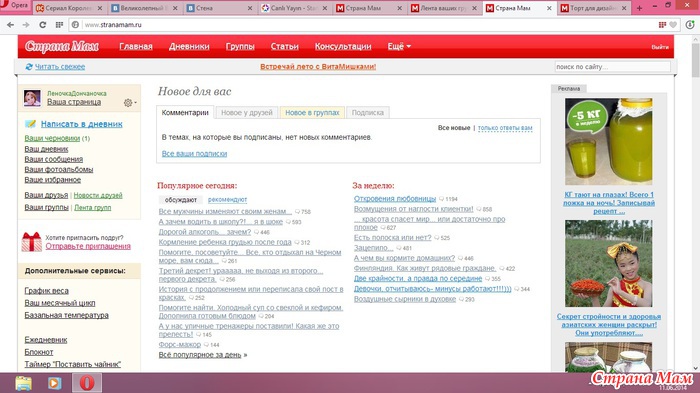This screenshot has height=393, width=700.
Task: Click the -5 кг juice jar ad image
Action: [608, 142]
